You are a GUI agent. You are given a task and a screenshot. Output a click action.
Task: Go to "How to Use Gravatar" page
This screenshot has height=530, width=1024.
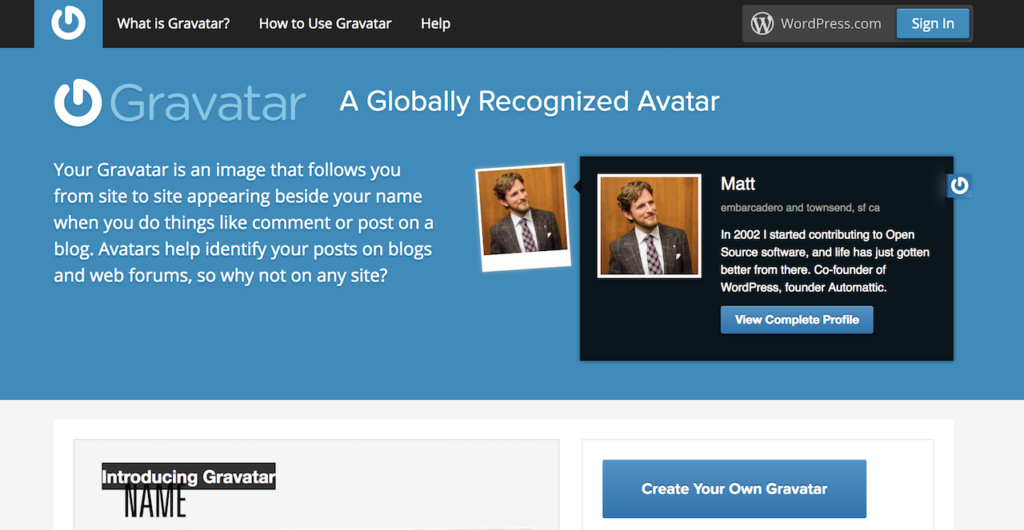[325, 23]
